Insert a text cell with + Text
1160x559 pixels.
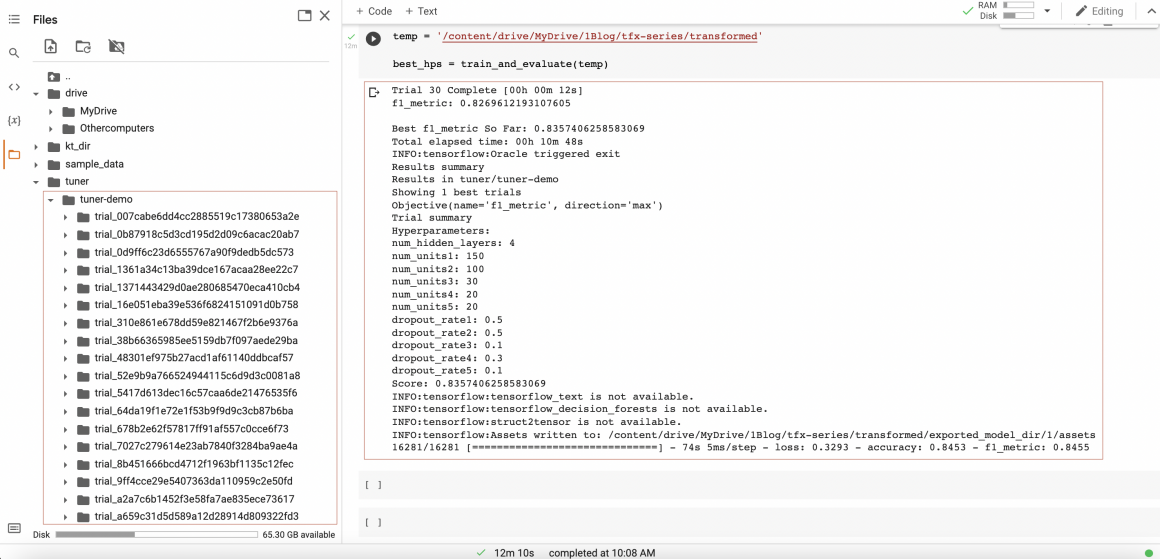(x=421, y=11)
